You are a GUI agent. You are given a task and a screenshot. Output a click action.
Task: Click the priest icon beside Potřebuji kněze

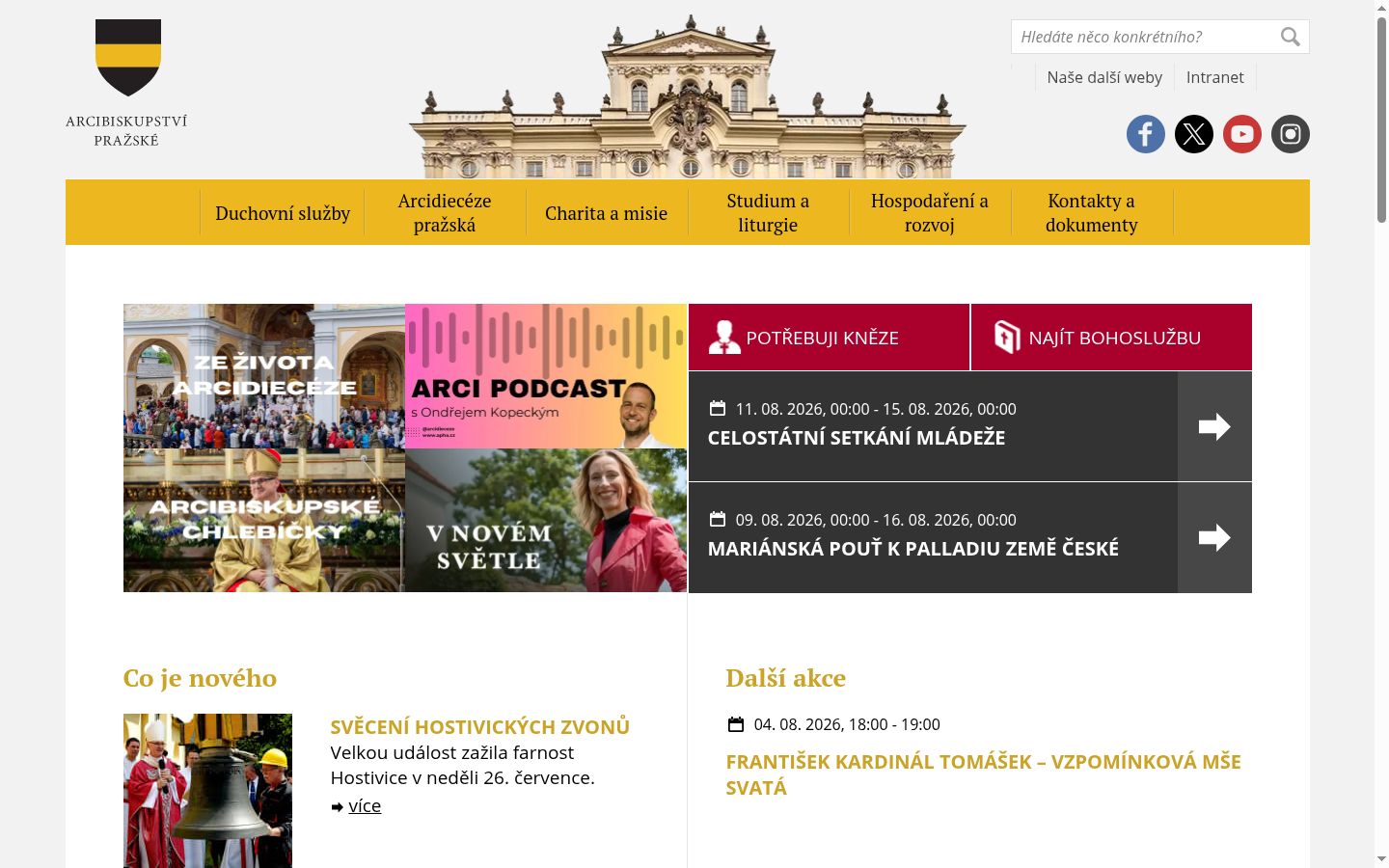pos(724,338)
